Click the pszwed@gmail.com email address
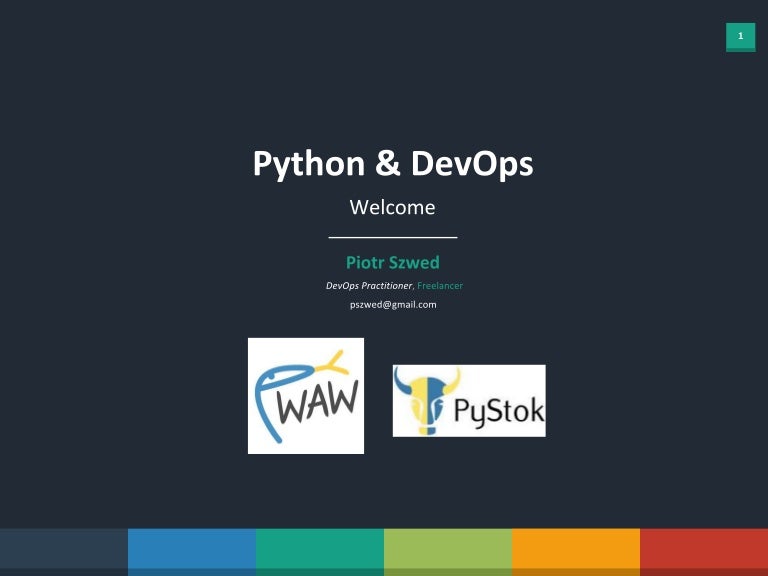This screenshot has height=576, width=768. click(x=392, y=304)
